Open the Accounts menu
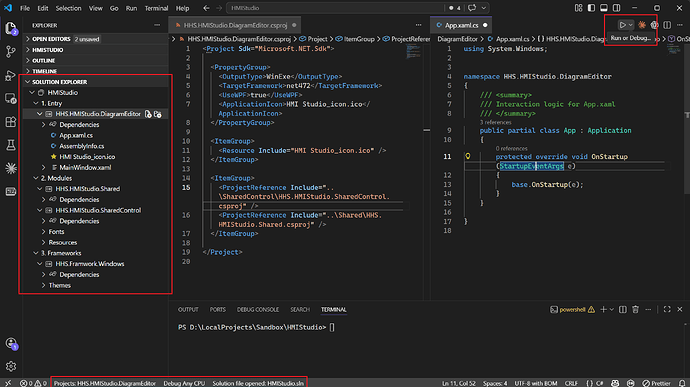This screenshot has width=690, height=387. click(11, 343)
